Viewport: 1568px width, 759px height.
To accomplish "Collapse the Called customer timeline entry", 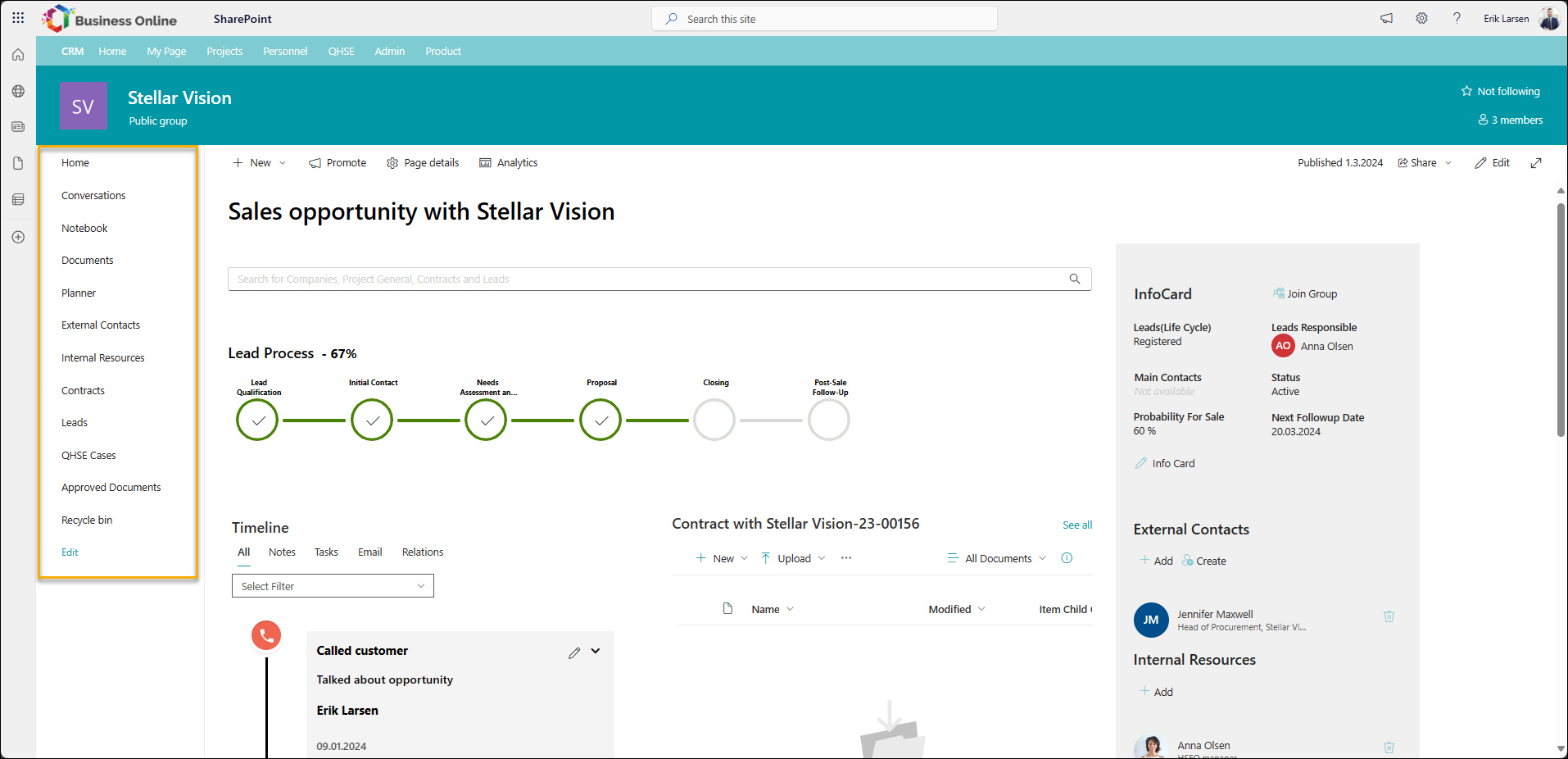I will click(596, 651).
